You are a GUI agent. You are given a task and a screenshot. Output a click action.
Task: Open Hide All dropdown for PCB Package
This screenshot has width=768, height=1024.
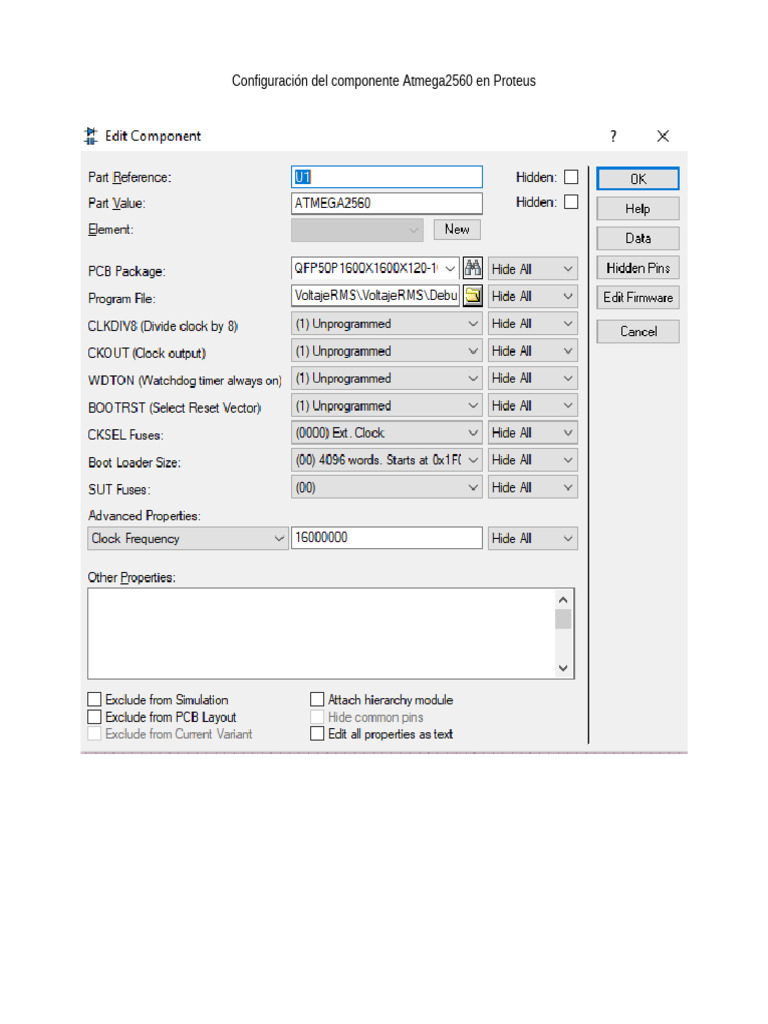point(532,268)
